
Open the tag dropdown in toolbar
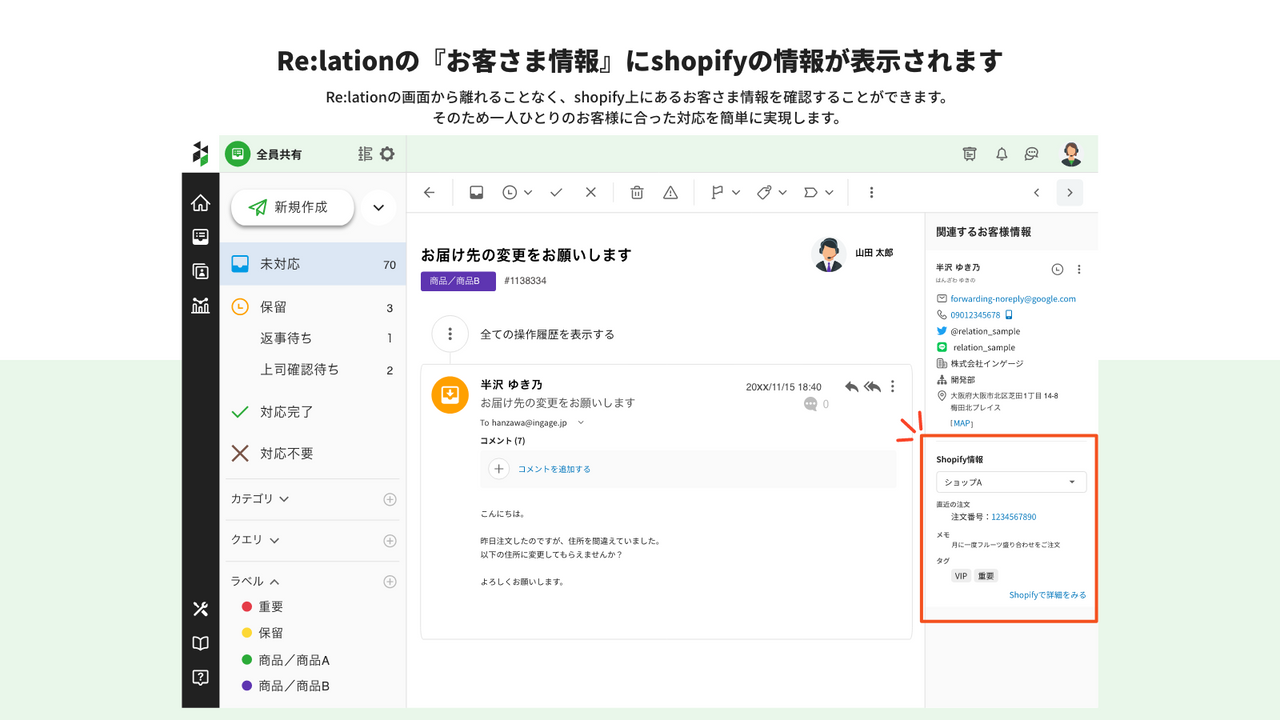pyautogui.click(x=772, y=192)
